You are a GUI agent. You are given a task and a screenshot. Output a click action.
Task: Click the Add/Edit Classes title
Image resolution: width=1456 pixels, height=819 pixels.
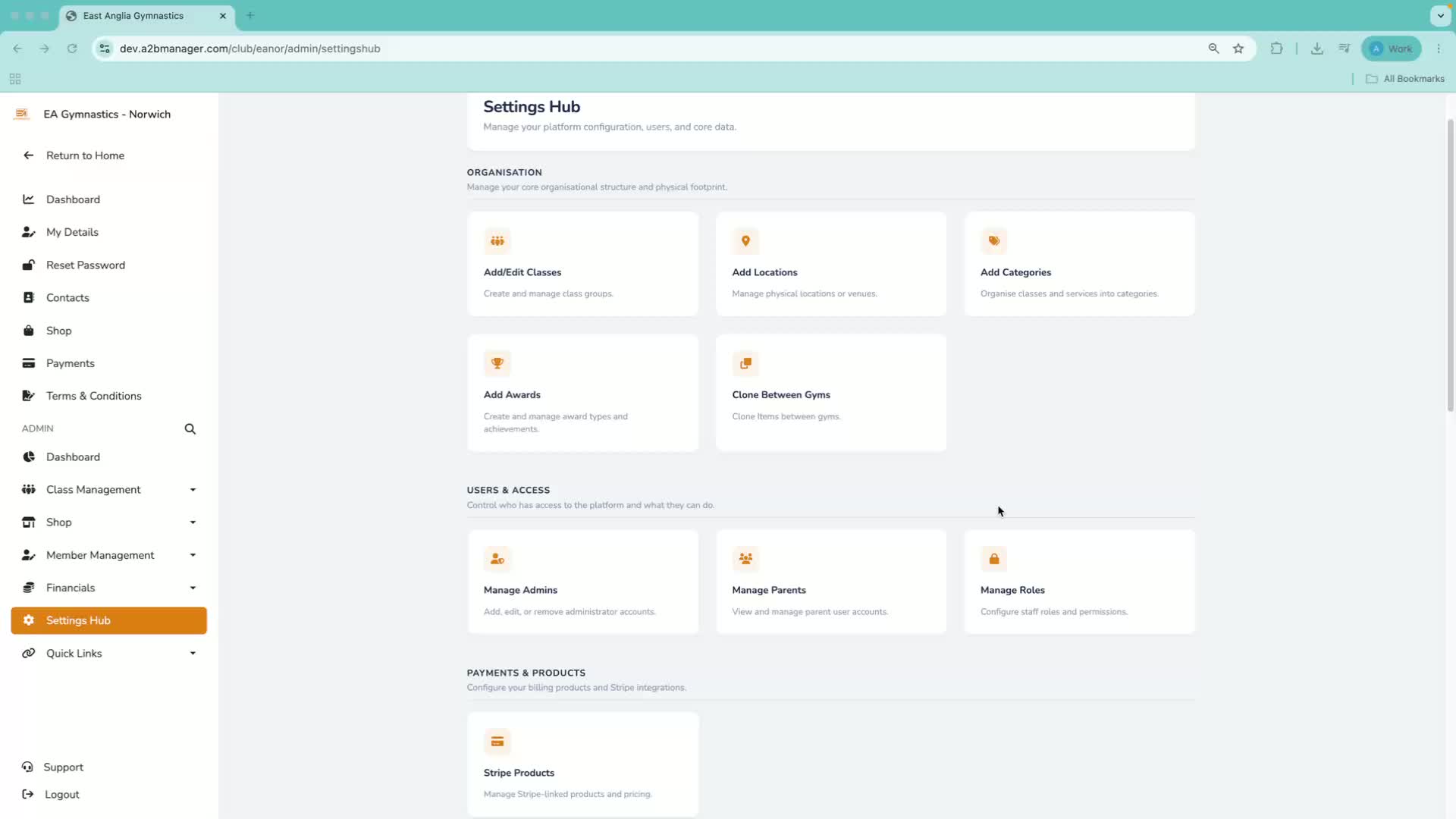click(522, 272)
